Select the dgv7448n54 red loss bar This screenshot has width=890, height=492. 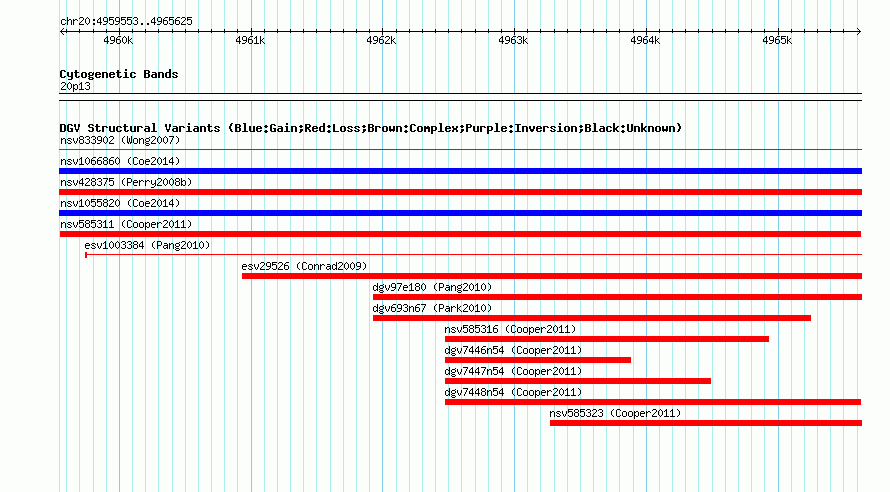click(x=653, y=402)
